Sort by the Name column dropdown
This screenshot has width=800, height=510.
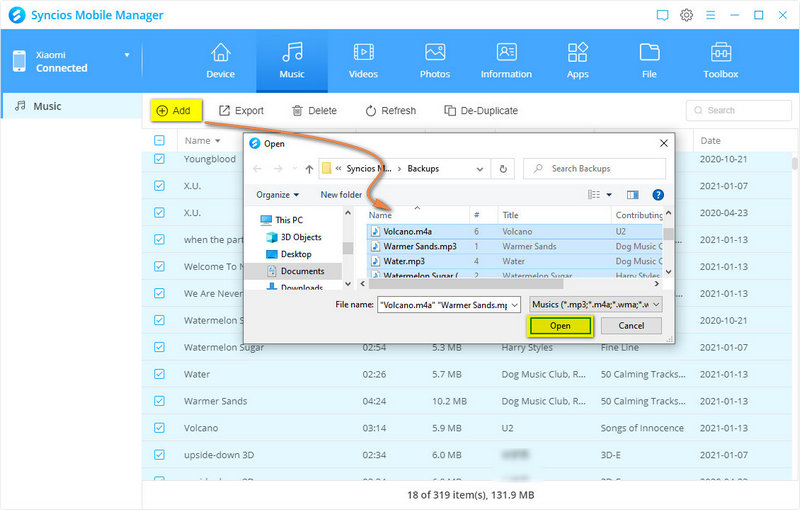click(218, 141)
